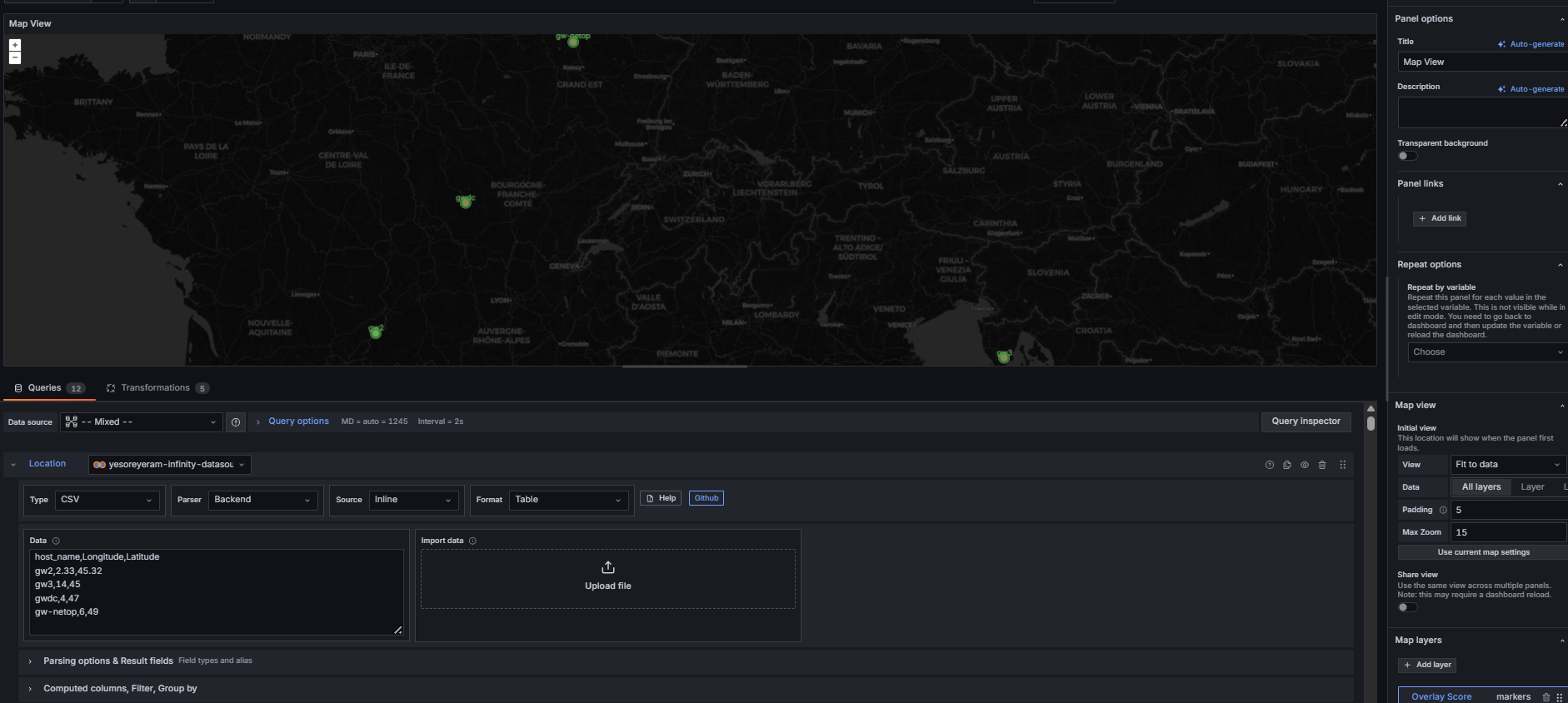The image size is (1568, 703).
Task: Click the Data textarea resize grip
Action: tap(397, 630)
